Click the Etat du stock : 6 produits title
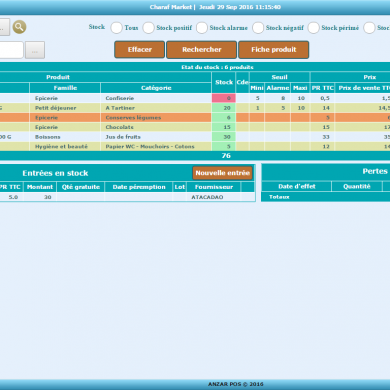This screenshot has height=390, width=390. 217,67
